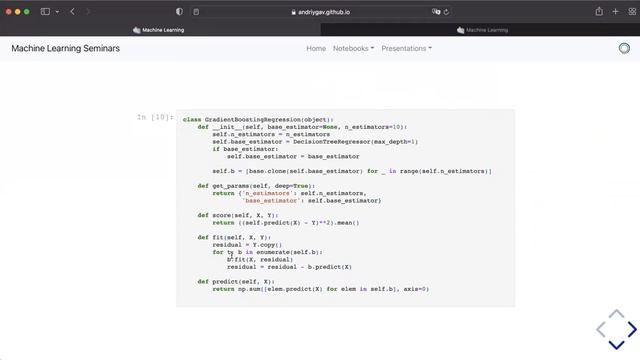640x360 pixels.
Task: Open the sidebar options dropdown arrow
Action: pos(57,12)
